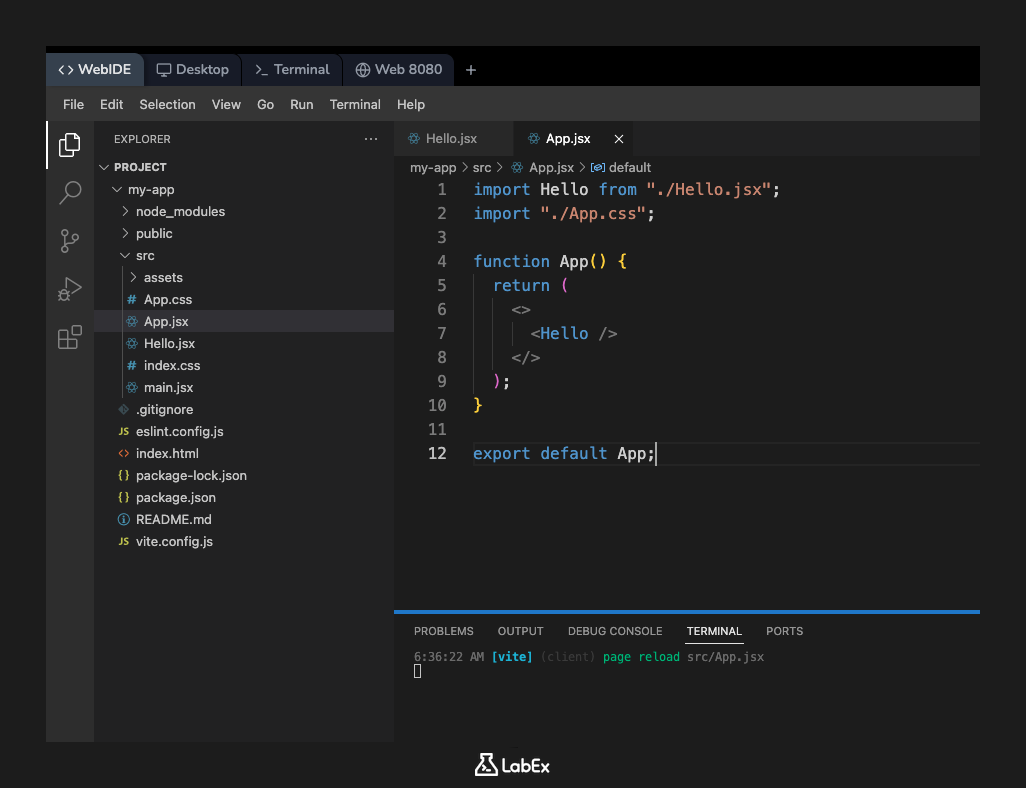This screenshot has width=1026, height=788.
Task: Click inside the terminal input area
Action: point(600,671)
